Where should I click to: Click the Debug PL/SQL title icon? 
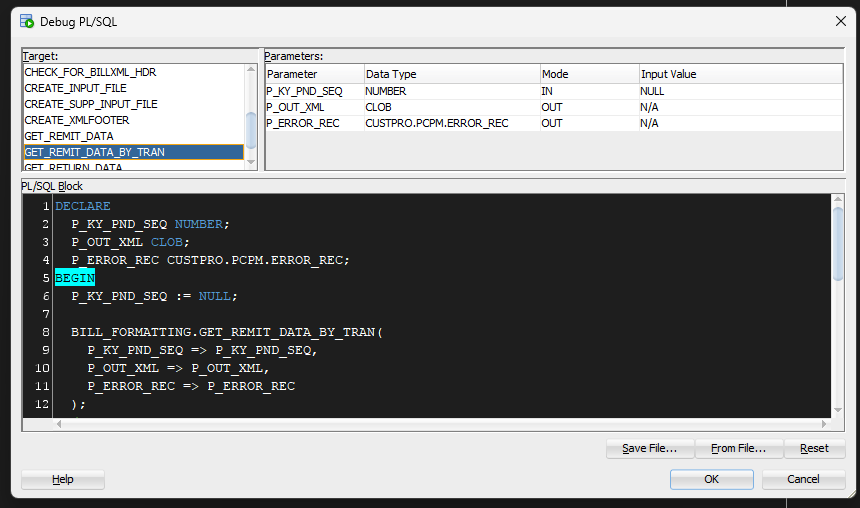click(27, 21)
